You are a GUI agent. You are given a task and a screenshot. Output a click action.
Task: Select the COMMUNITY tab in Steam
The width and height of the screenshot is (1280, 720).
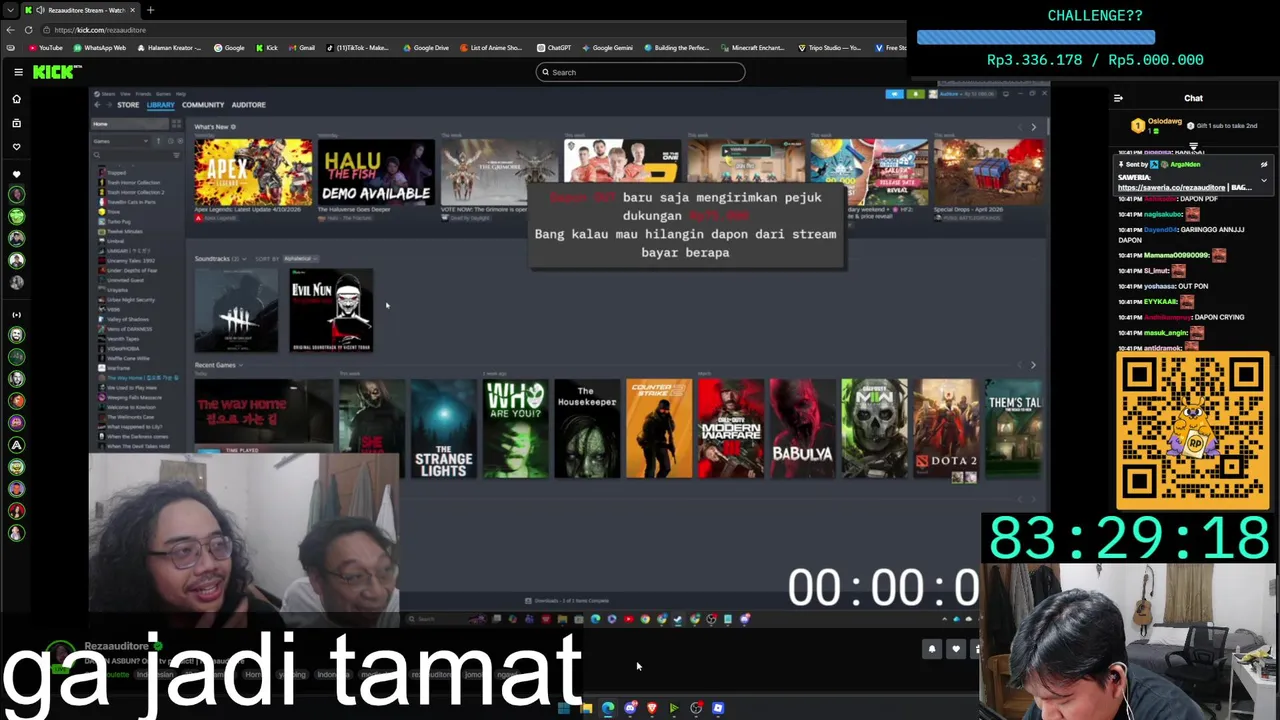pyautogui.click(x=203, y=105)
